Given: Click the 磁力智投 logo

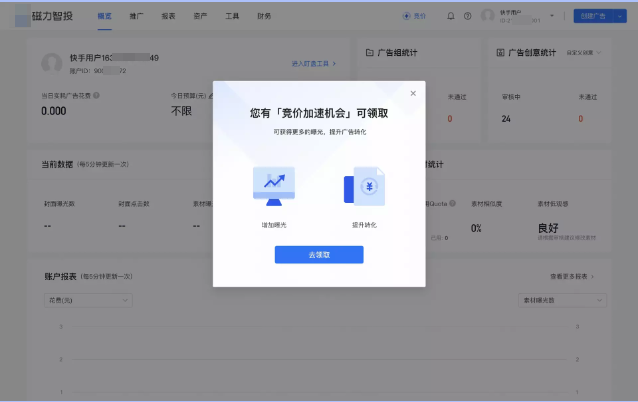Looking at the screenshot, I should [44, 16].
